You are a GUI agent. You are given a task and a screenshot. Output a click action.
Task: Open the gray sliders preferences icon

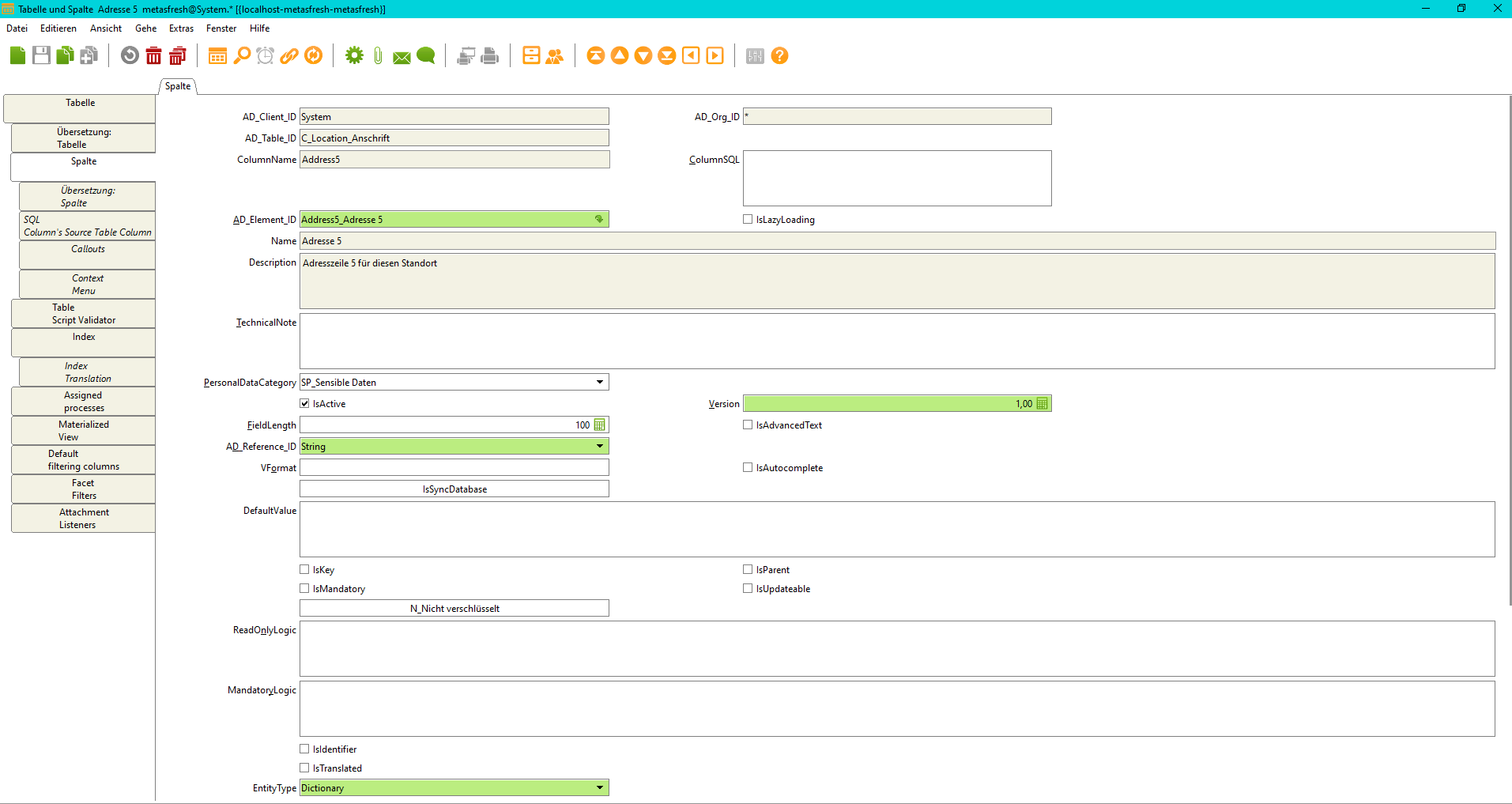pyautogui.click(x=755, y=55)
